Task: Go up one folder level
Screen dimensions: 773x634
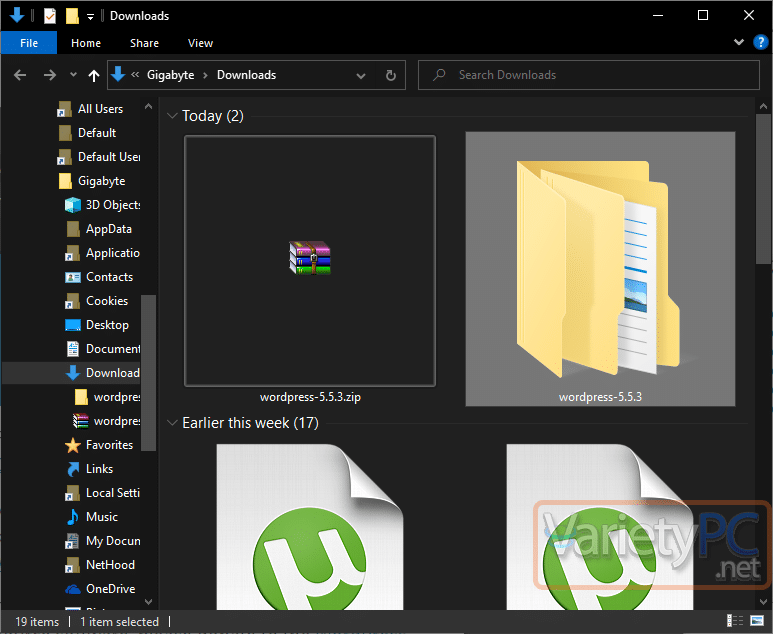Action: pos(94,75)
